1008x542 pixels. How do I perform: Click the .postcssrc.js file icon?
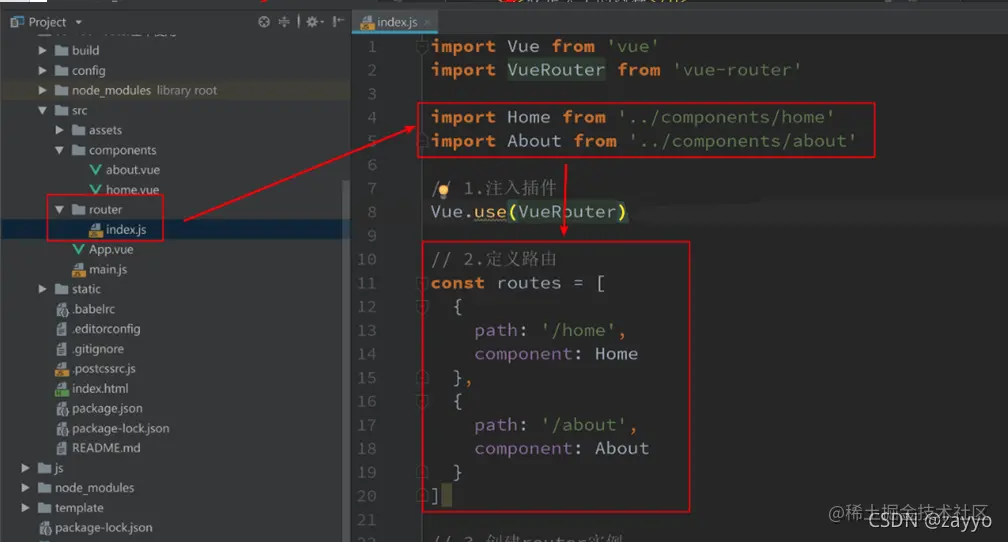pos(62,369)
